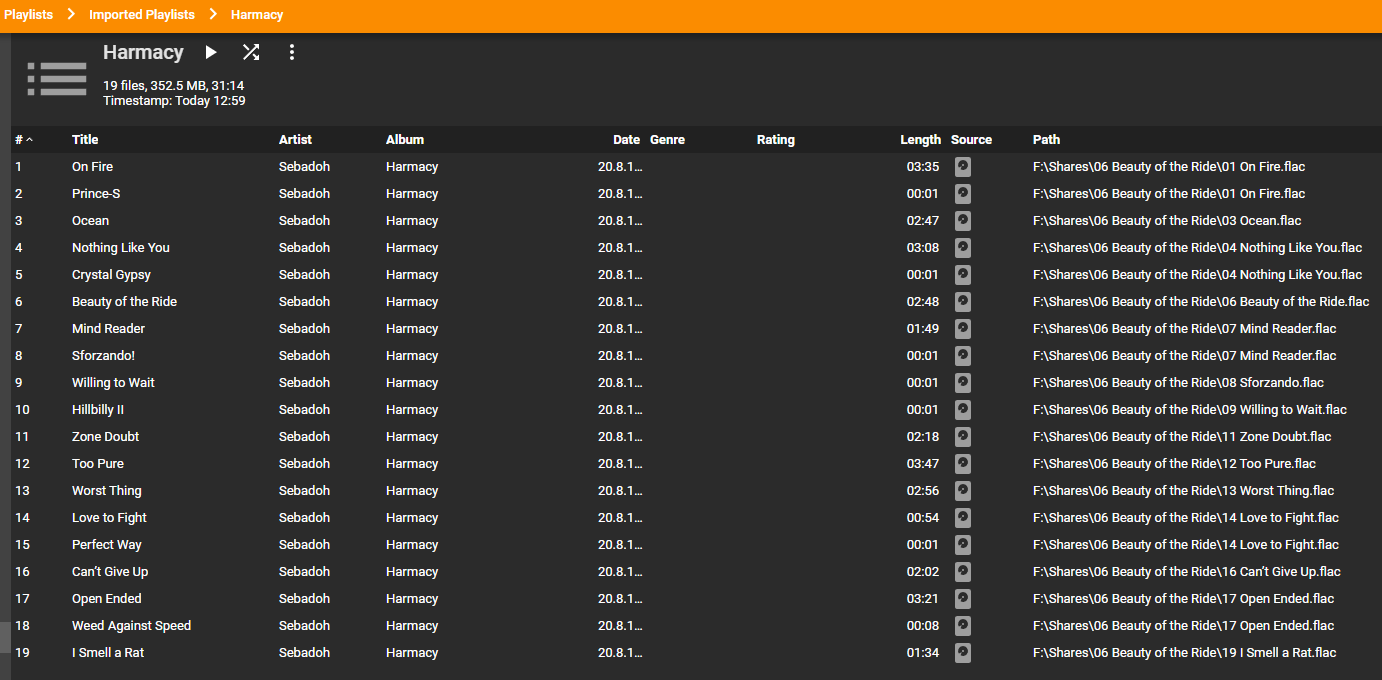The width and height of the screenshot is (1382, 680).
Task: Click source icon for Zone Doubt
Action: 962,437
